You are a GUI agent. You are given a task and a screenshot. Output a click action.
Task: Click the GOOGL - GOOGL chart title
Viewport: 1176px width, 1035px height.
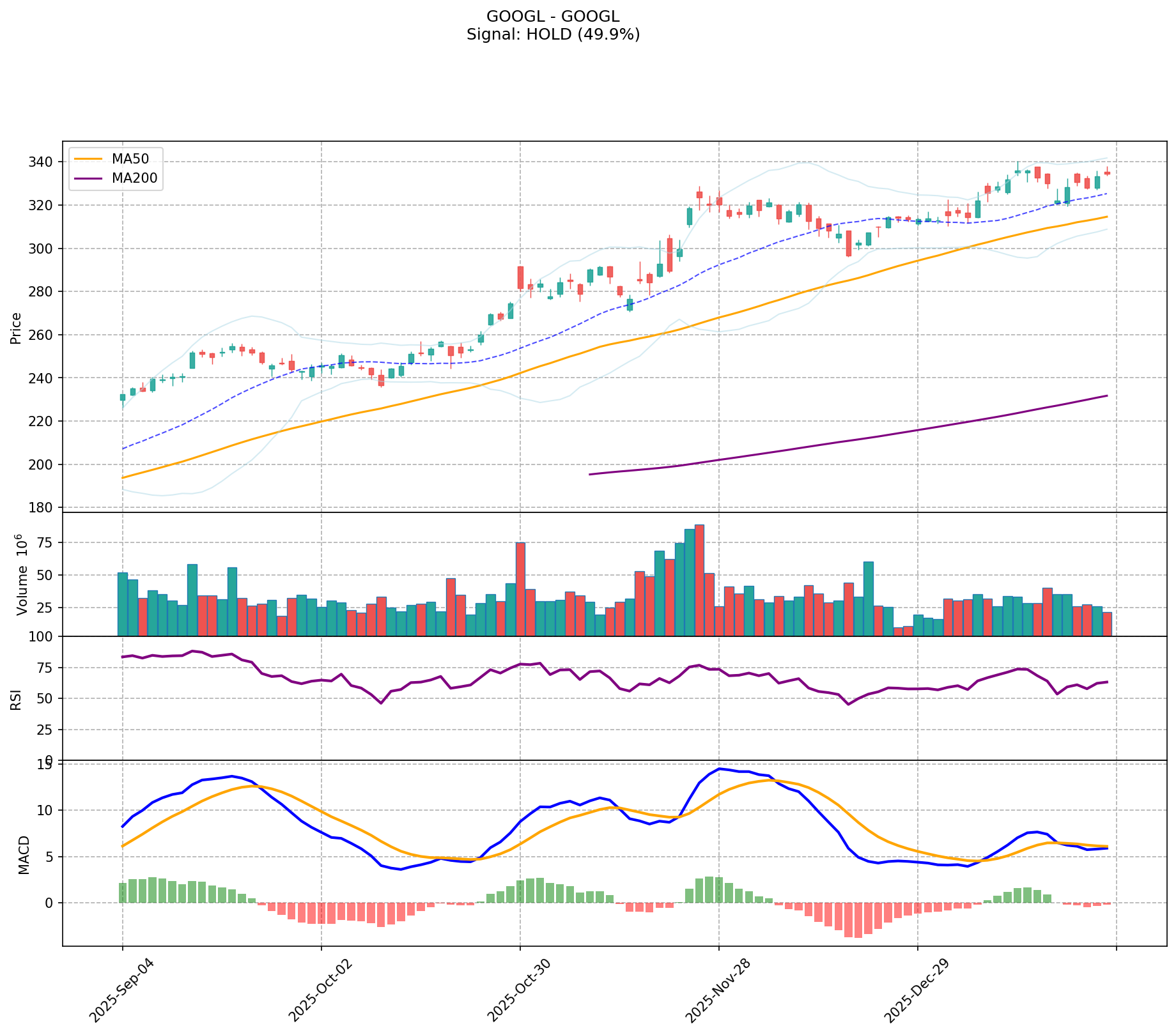[553, 17]
